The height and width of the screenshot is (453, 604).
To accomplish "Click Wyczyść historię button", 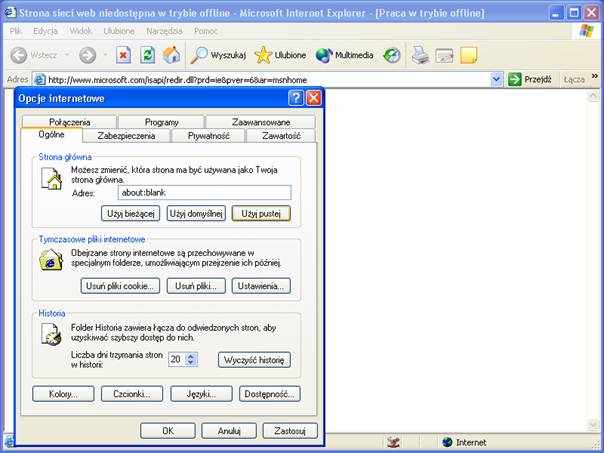I will click(254, 360).
